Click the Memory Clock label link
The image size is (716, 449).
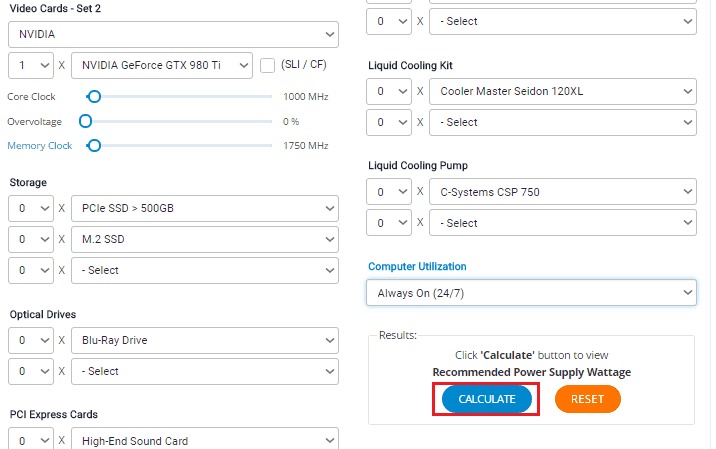pos(40,146)
